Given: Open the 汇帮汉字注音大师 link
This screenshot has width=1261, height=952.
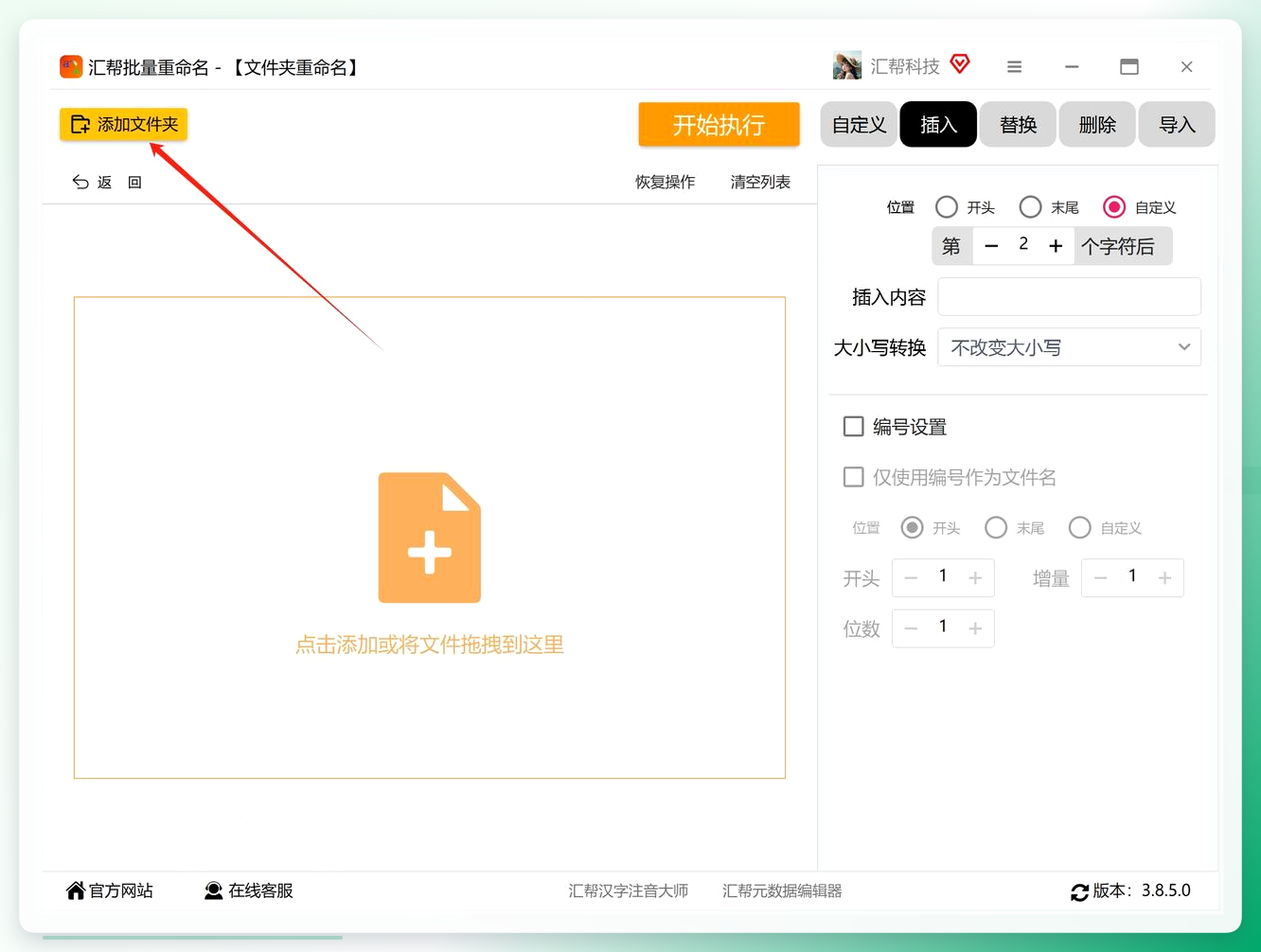Looking at the screenshot, I should (629, 890).
